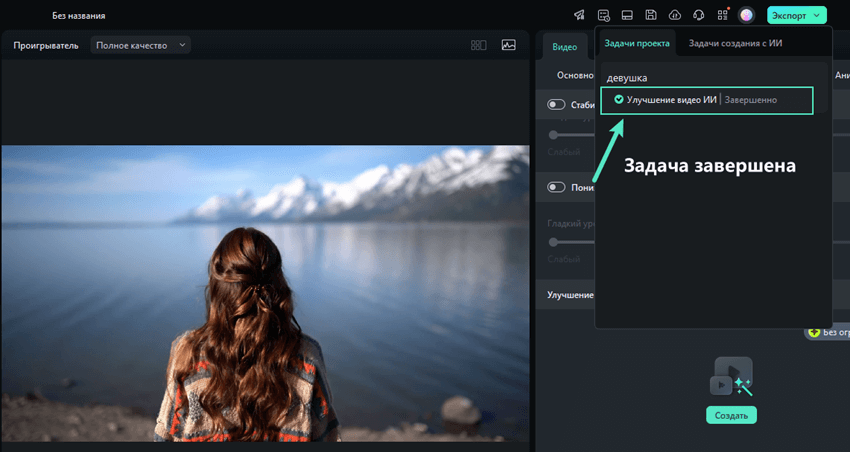Click the layout panel icon

(x=627, y=15)
